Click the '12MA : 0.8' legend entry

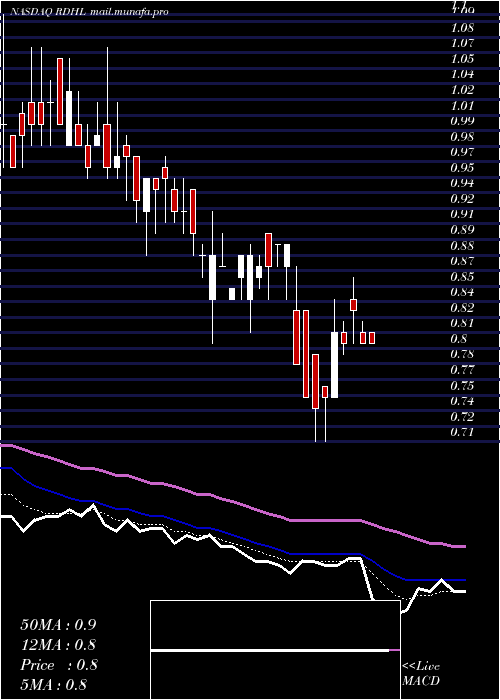pos(58,645)
